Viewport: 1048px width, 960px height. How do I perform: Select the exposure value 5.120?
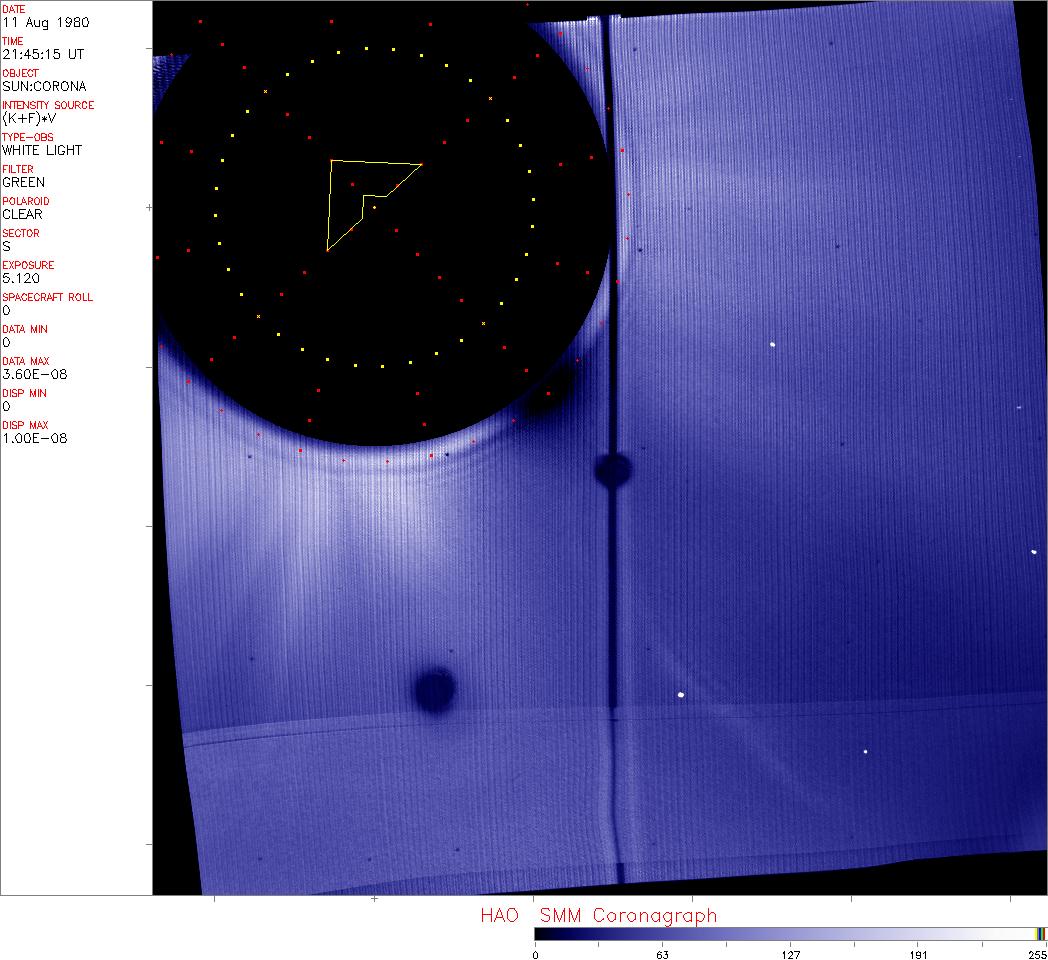[20, 278]
